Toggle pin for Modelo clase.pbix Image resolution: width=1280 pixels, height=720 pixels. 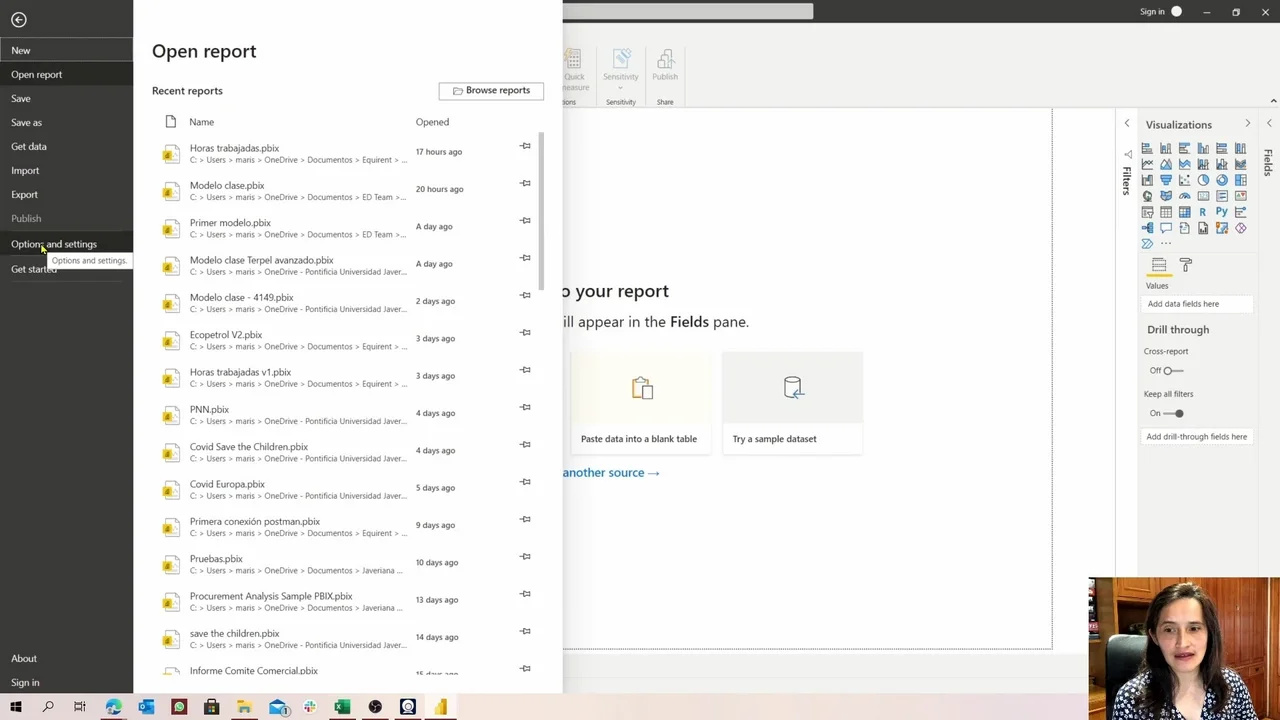[x=525, y=183]
